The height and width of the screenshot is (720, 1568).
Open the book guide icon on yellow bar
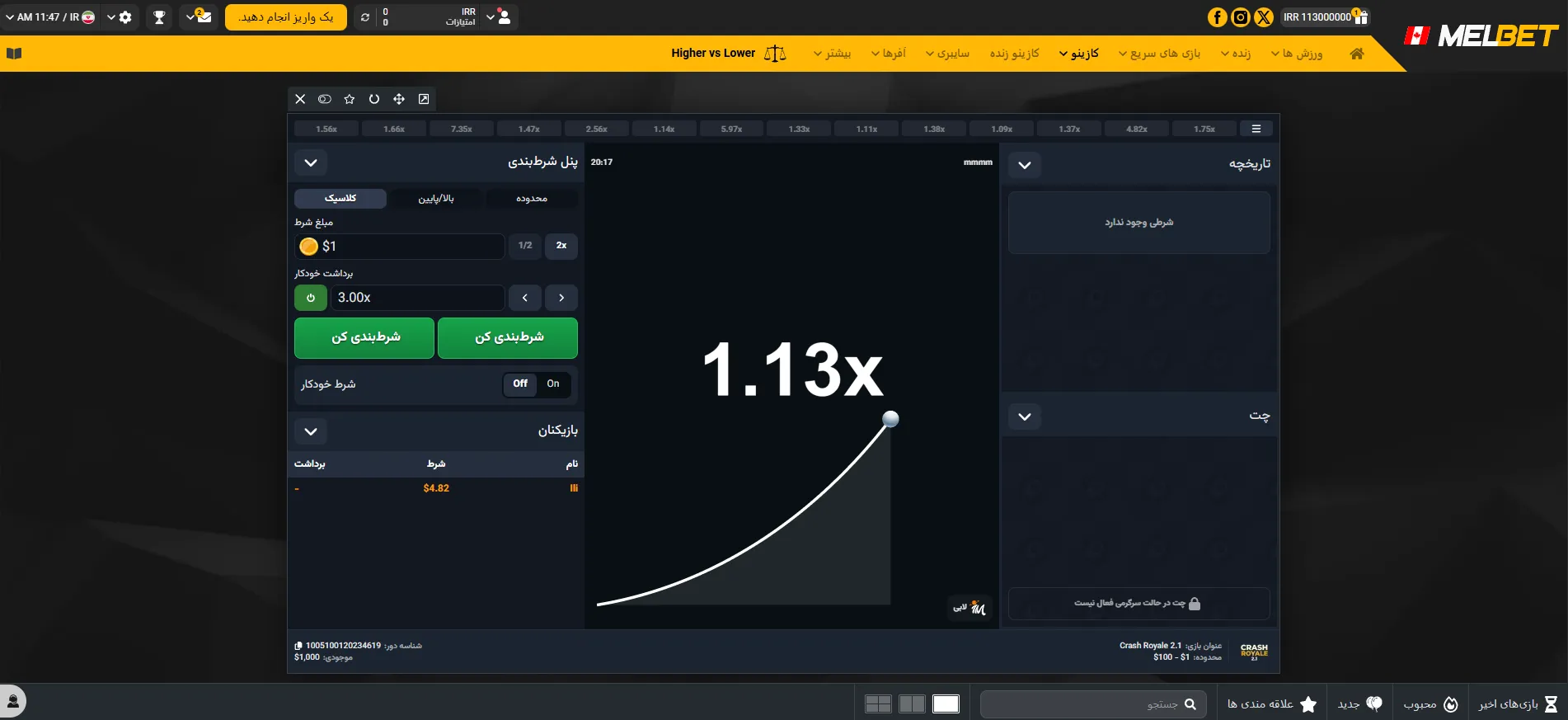click(x=14, y=54)
